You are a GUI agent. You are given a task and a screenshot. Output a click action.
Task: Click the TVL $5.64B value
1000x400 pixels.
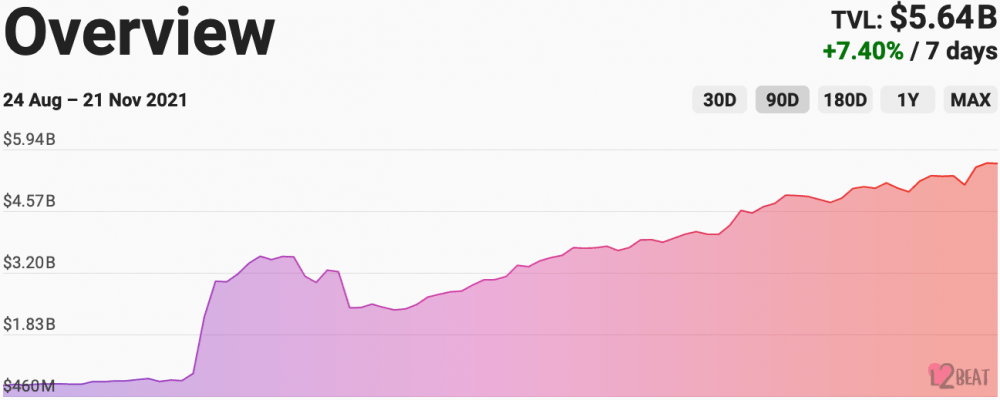pyautogui.click(x=942, y=20)
